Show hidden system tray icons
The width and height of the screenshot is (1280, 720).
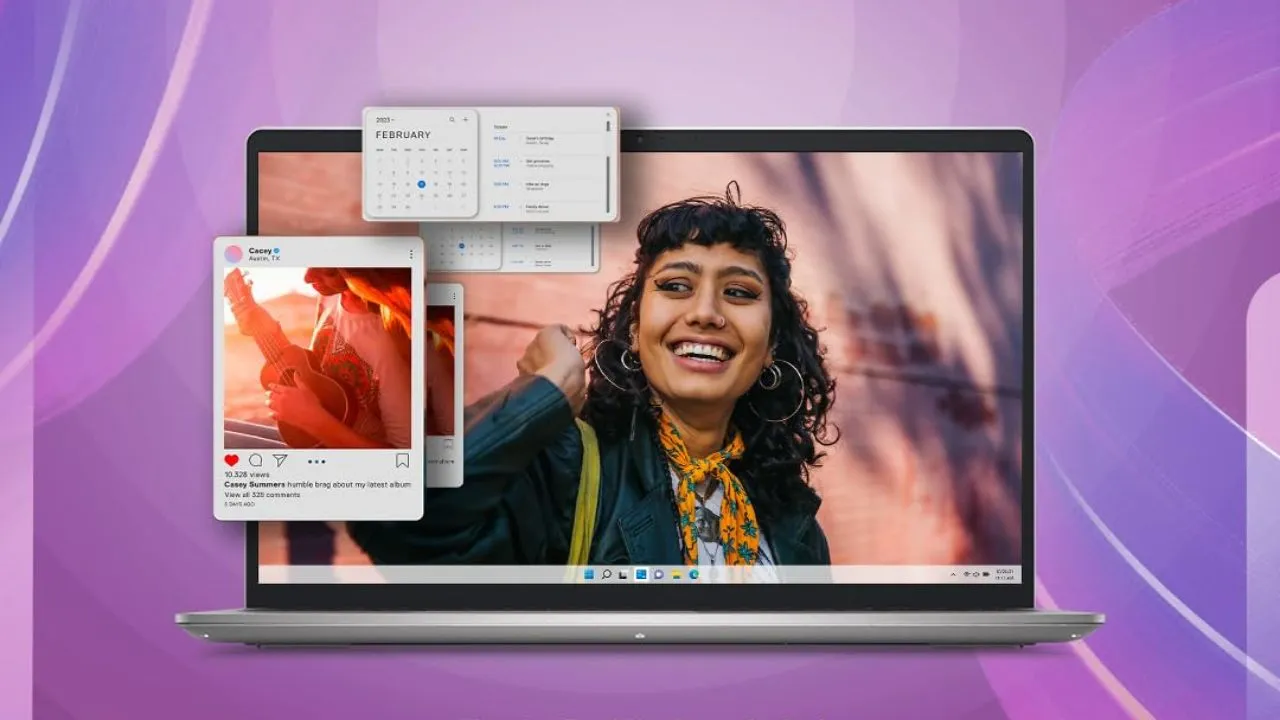952,575
